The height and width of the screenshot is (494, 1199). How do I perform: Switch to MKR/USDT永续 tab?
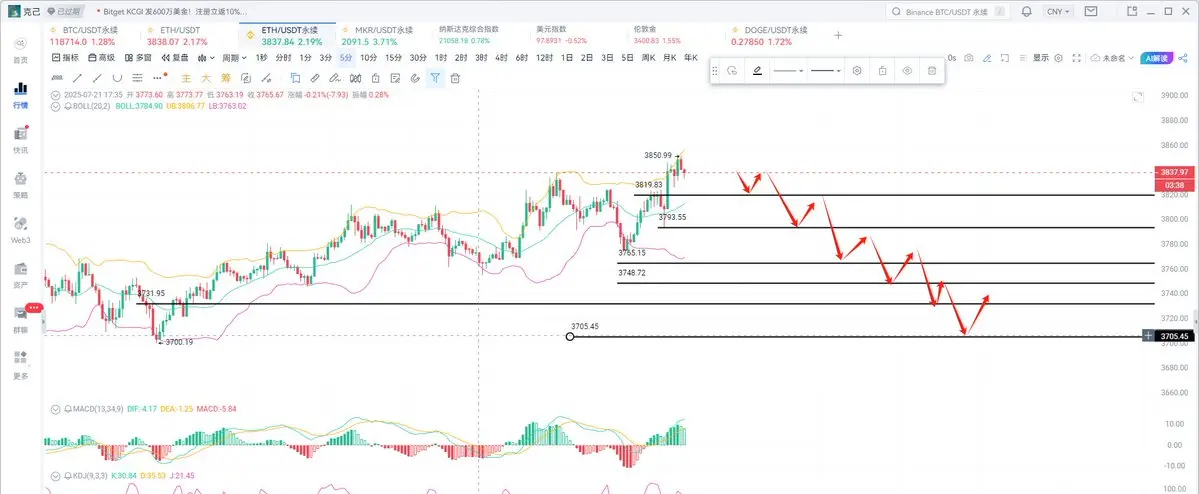click(378, 35)
